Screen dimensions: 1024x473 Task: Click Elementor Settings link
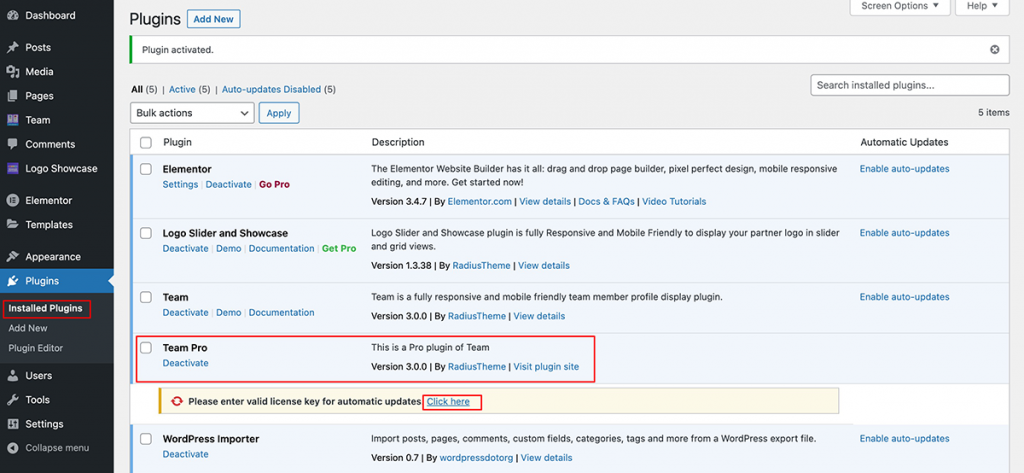(x=180, y=184)
